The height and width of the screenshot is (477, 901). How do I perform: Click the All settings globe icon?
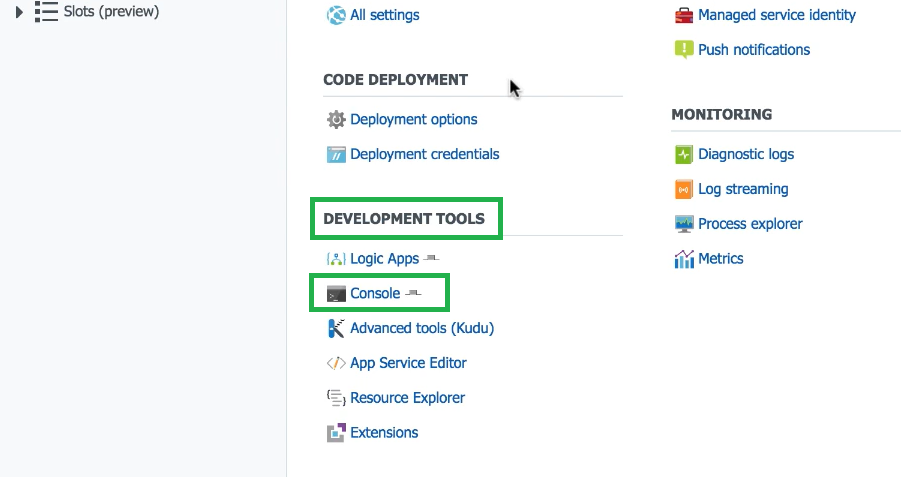coord(336,15)
